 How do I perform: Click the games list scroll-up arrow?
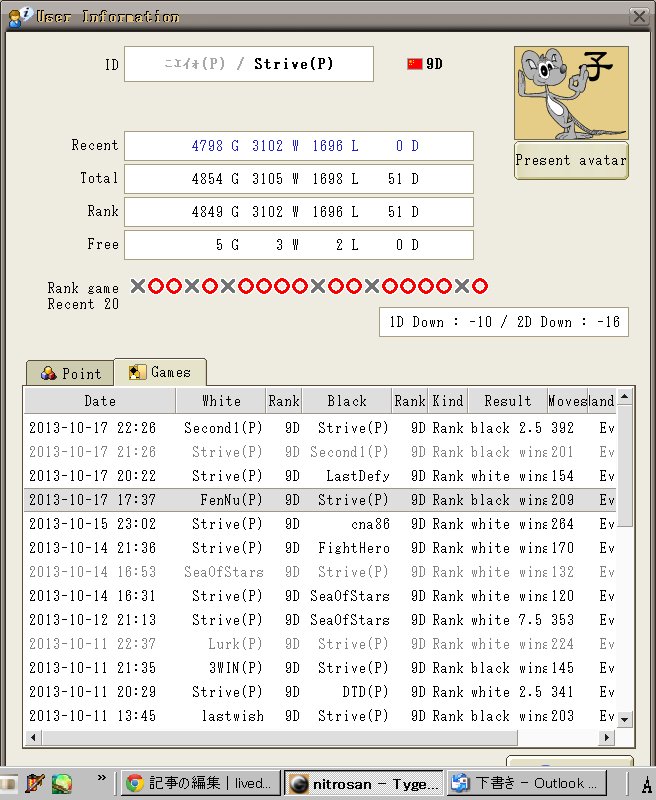(625, 396)
